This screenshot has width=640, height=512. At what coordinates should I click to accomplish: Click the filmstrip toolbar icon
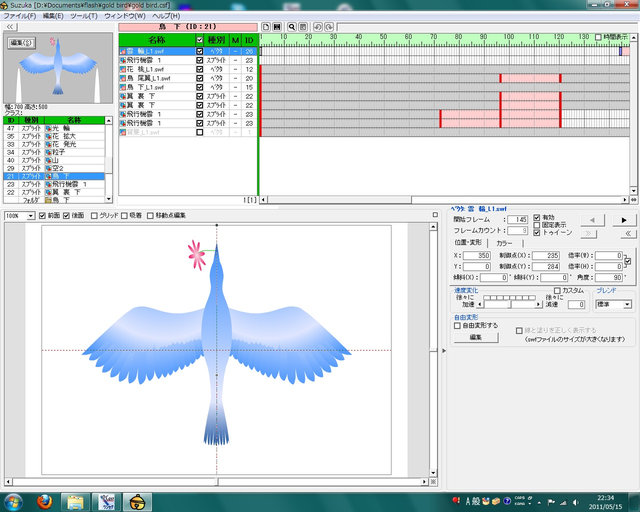pos(277,27)
